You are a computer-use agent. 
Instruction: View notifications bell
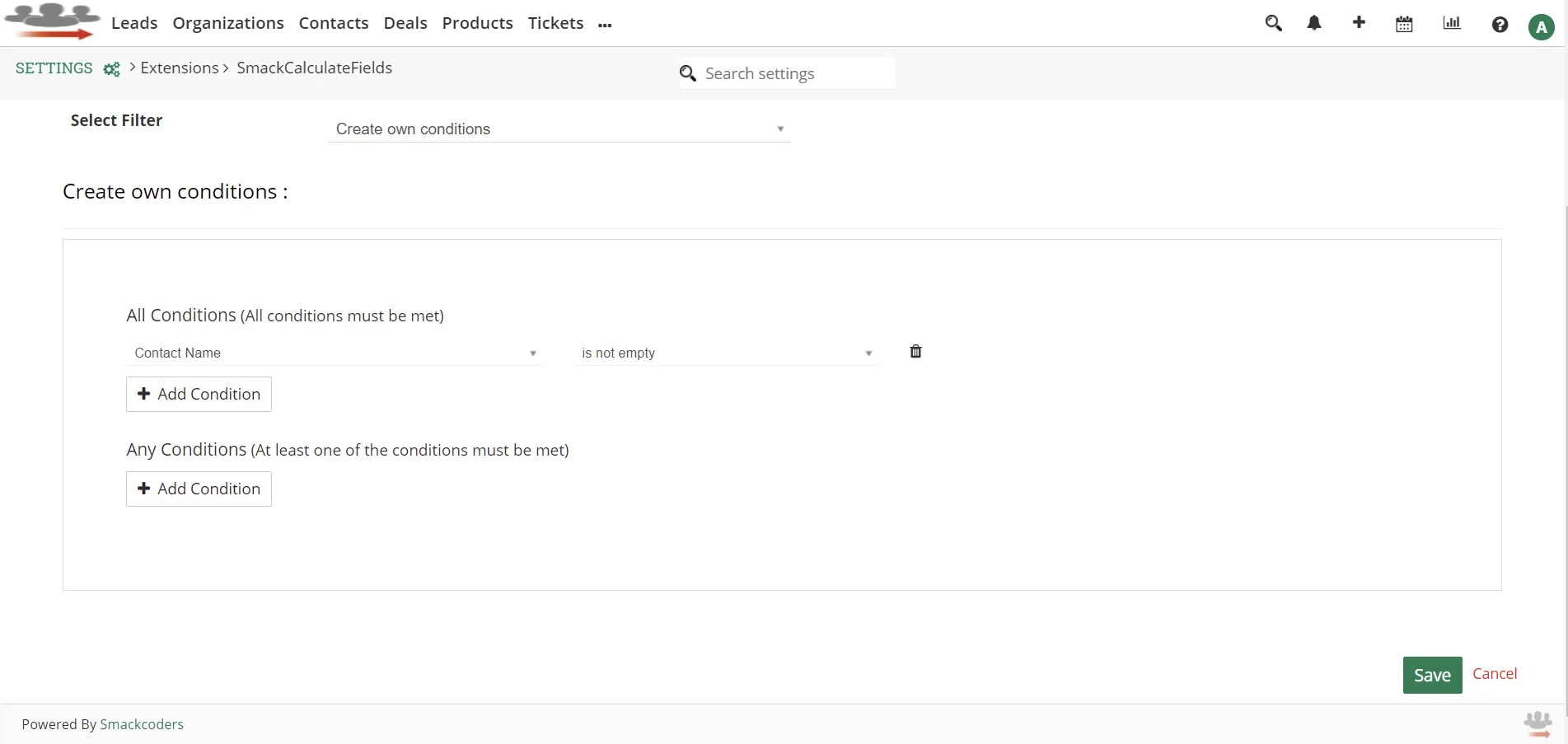tap(1313, 23)
